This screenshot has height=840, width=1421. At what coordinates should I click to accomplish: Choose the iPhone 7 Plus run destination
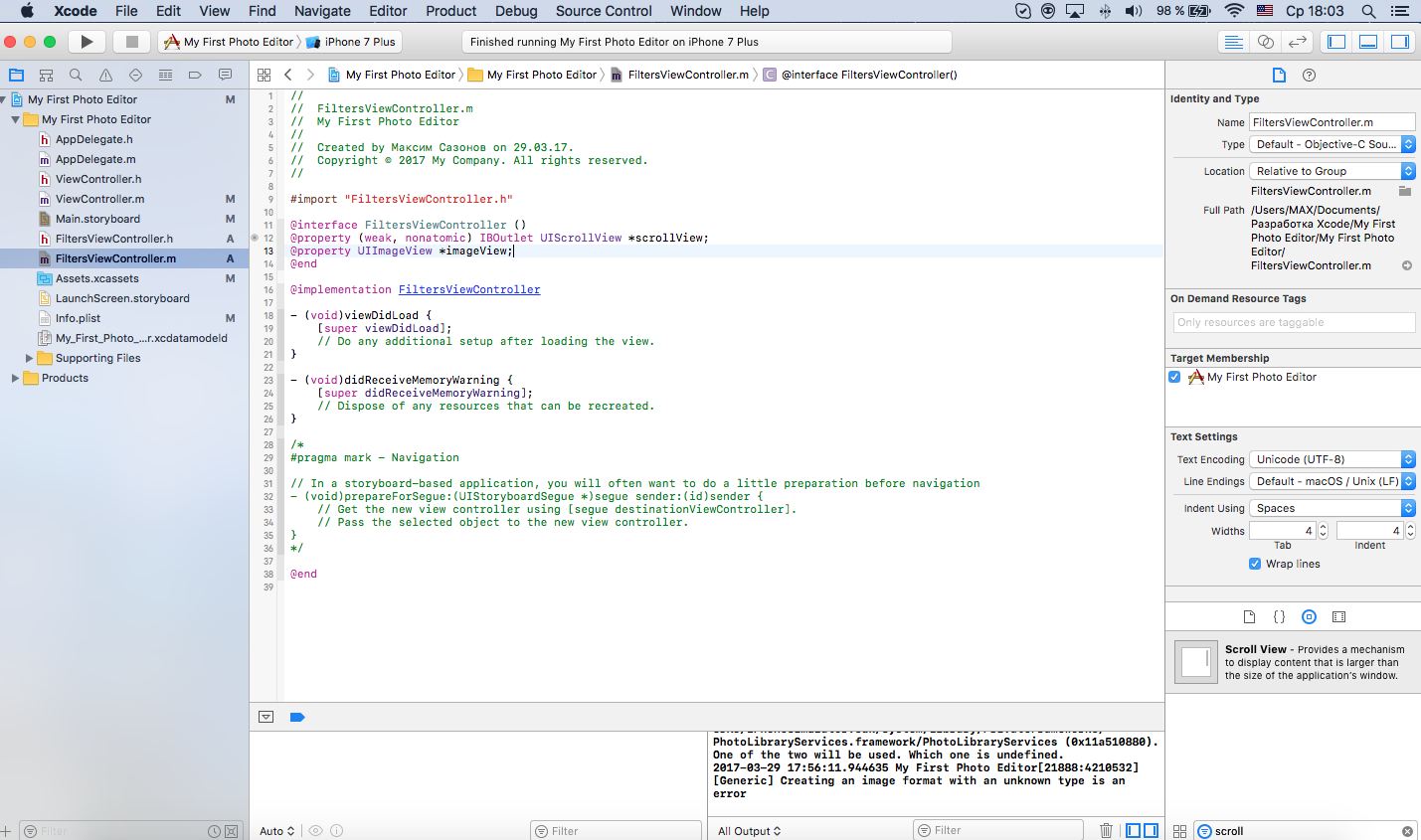351,42
